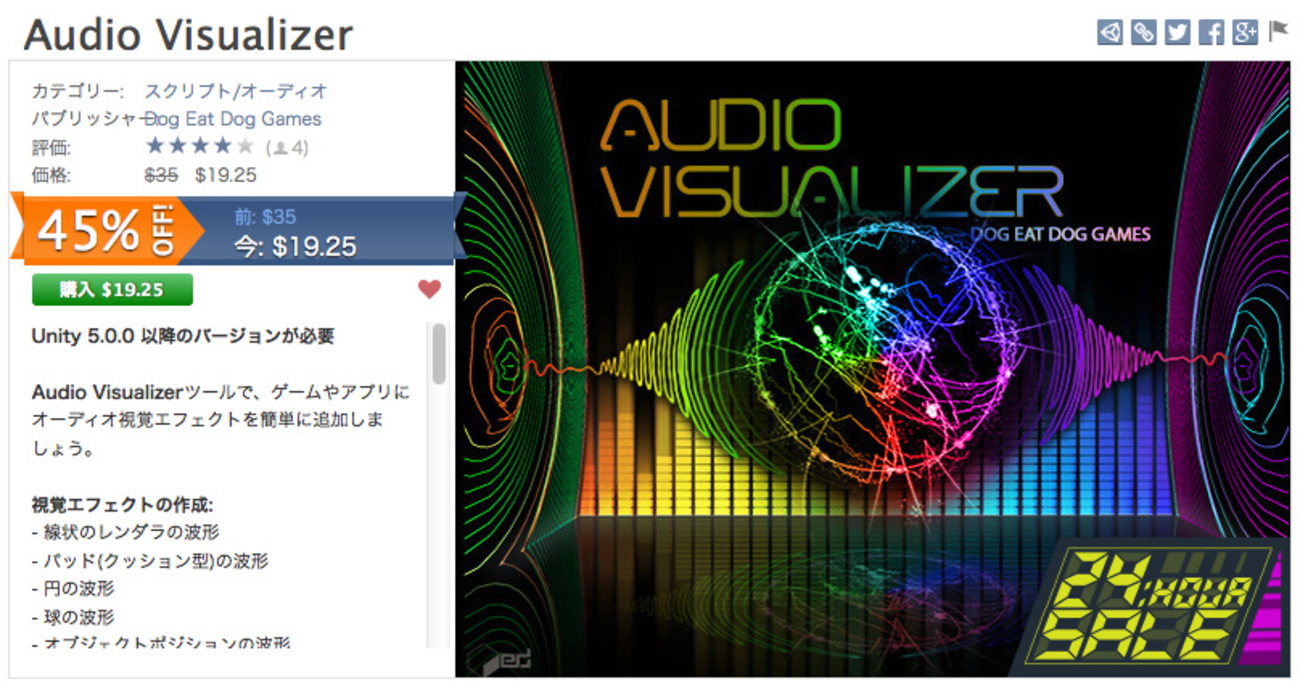Share the asset on Google Plus
The image size is (1300, 687).
[x=1245, y=32]
